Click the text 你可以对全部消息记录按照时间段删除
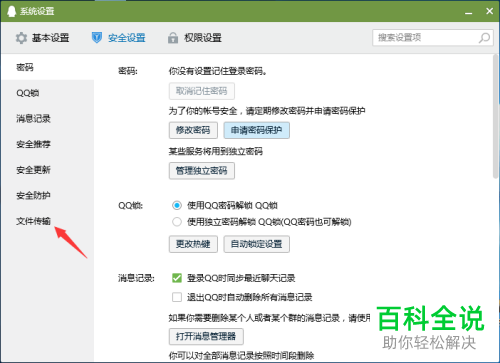The height and width of the screenshot is (363, 500). [241, 356]
